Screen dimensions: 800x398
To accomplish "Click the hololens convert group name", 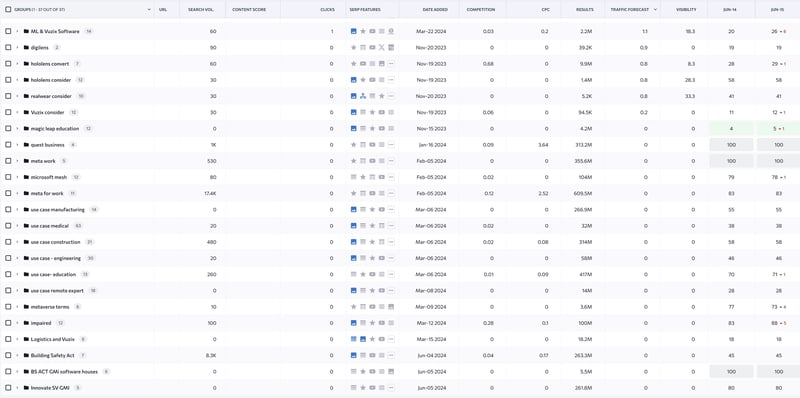I will [x=49, y=64].
